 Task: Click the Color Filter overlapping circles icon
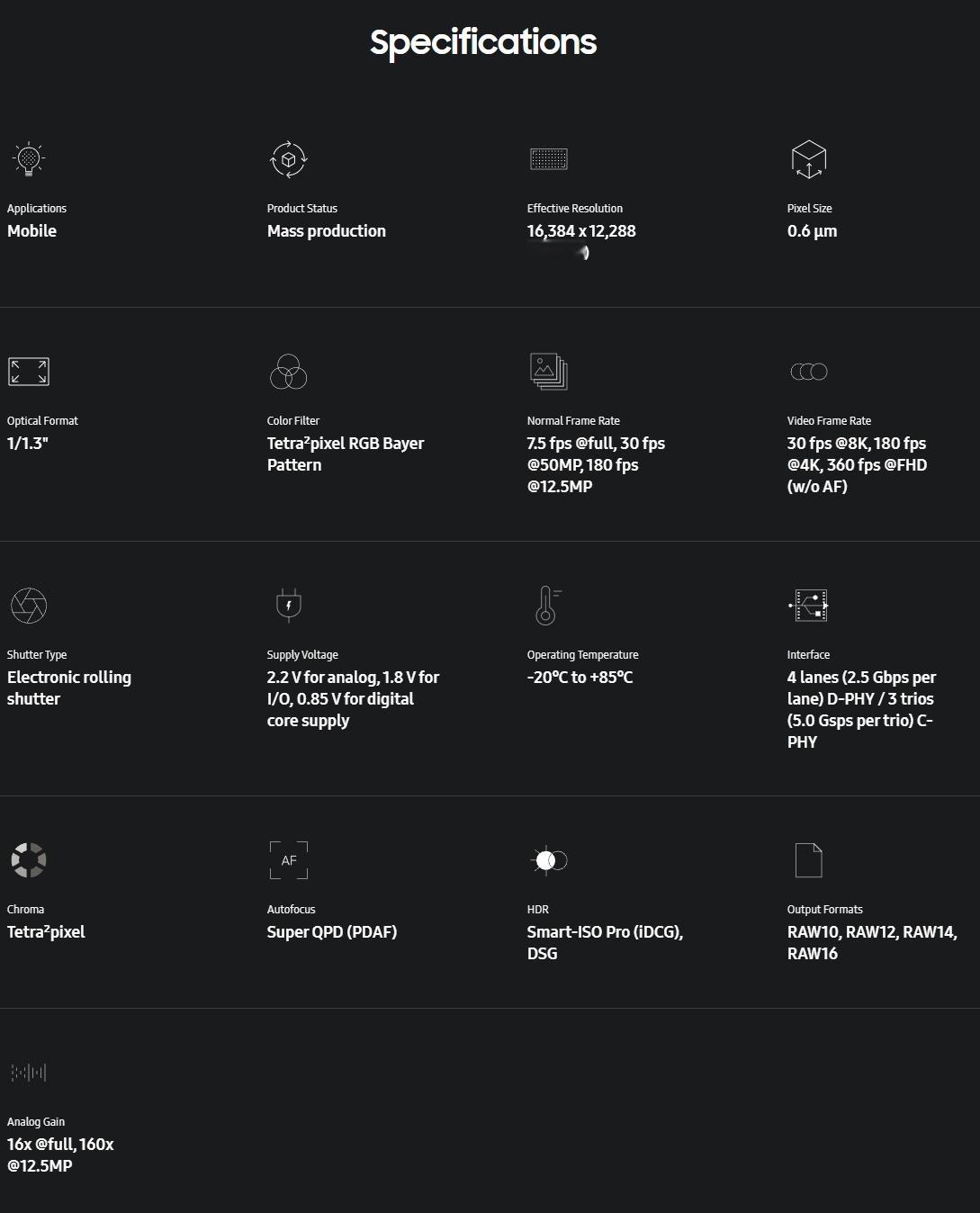click(289, 372)
